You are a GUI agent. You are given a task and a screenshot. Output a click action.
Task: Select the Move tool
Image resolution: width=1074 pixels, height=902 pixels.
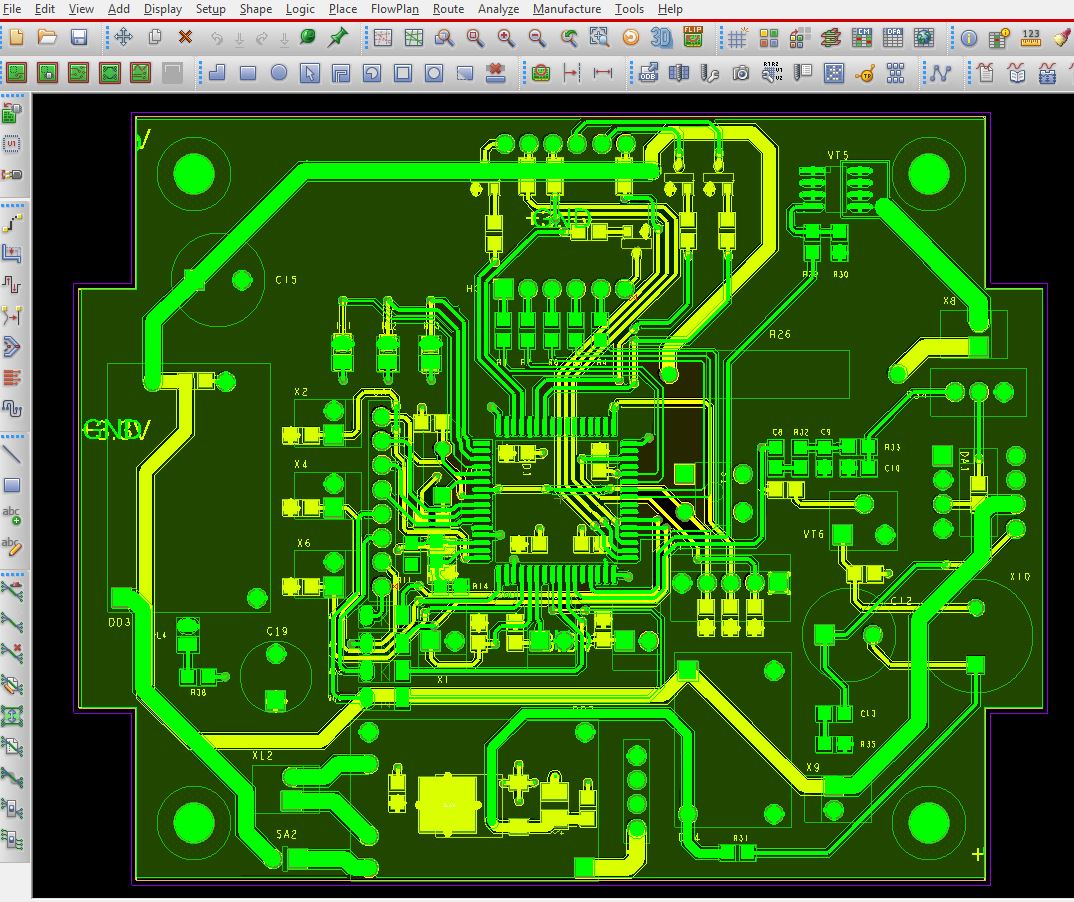pos(123,37)
